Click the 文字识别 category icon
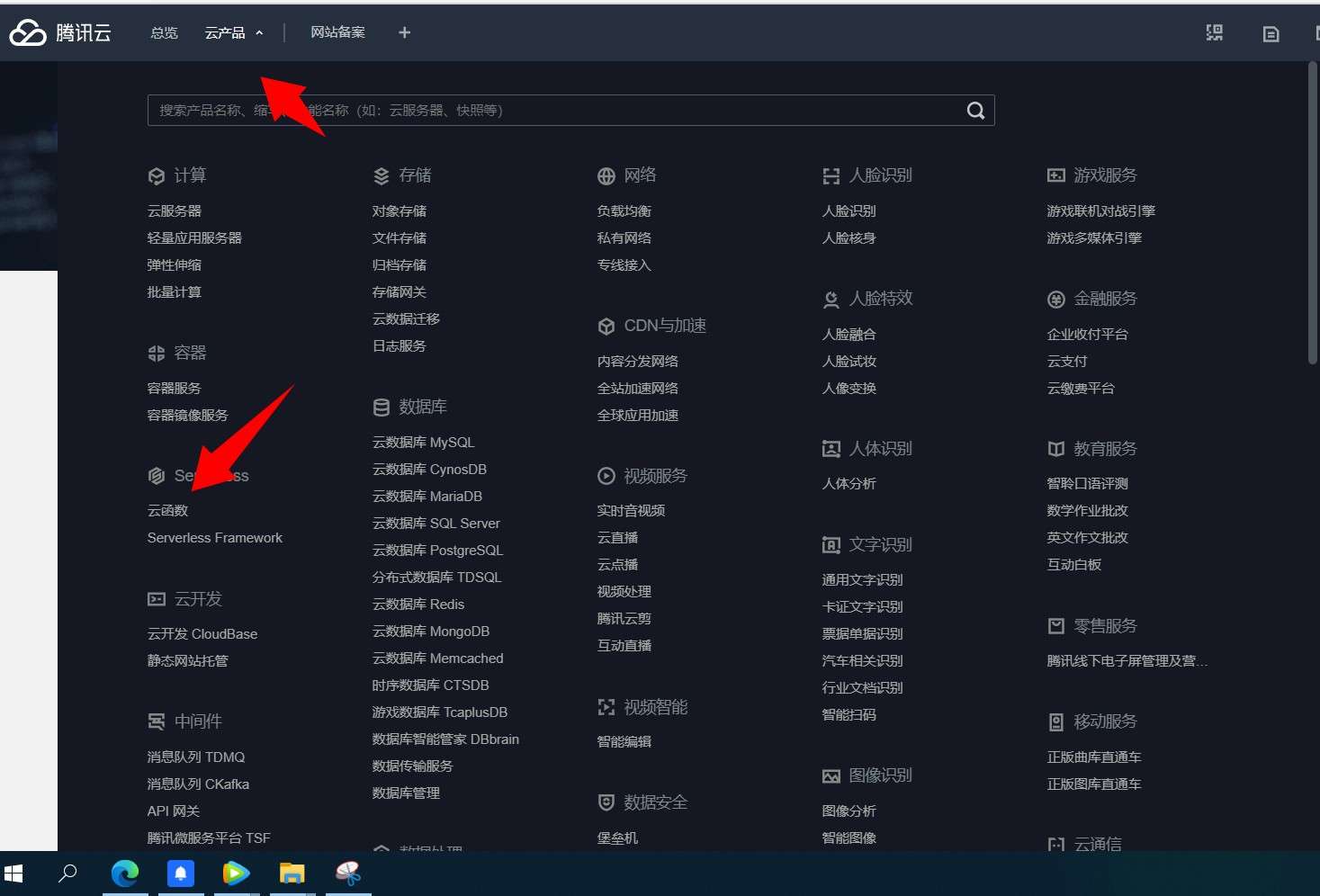 [x=831, y=545]
